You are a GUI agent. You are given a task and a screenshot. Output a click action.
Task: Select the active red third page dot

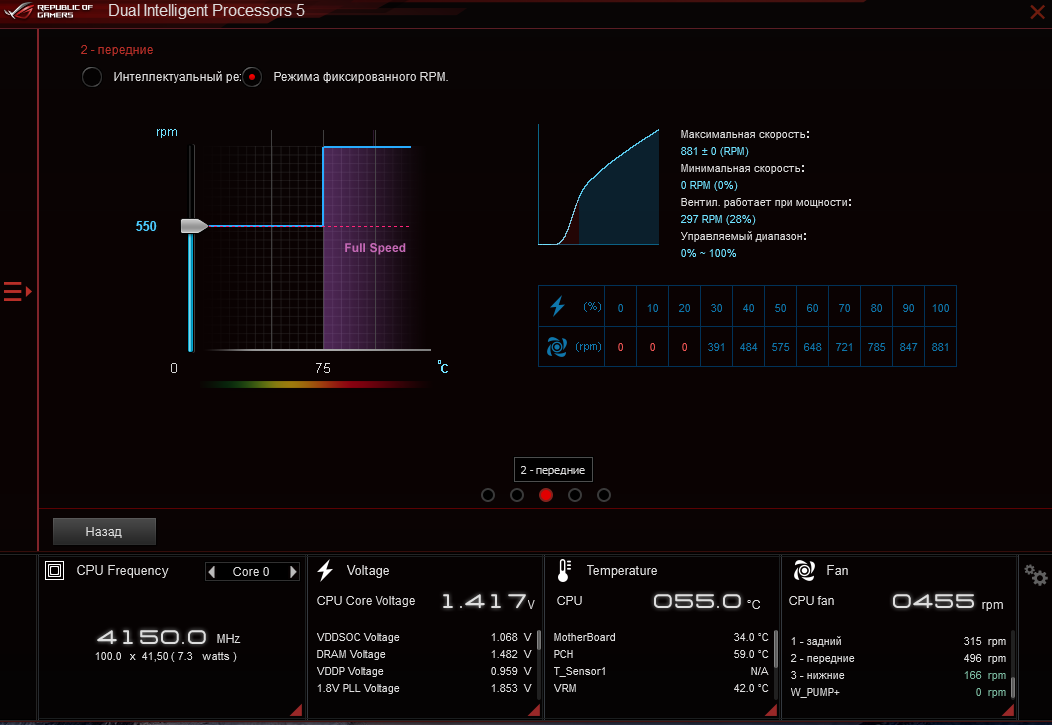pos(546,495)
